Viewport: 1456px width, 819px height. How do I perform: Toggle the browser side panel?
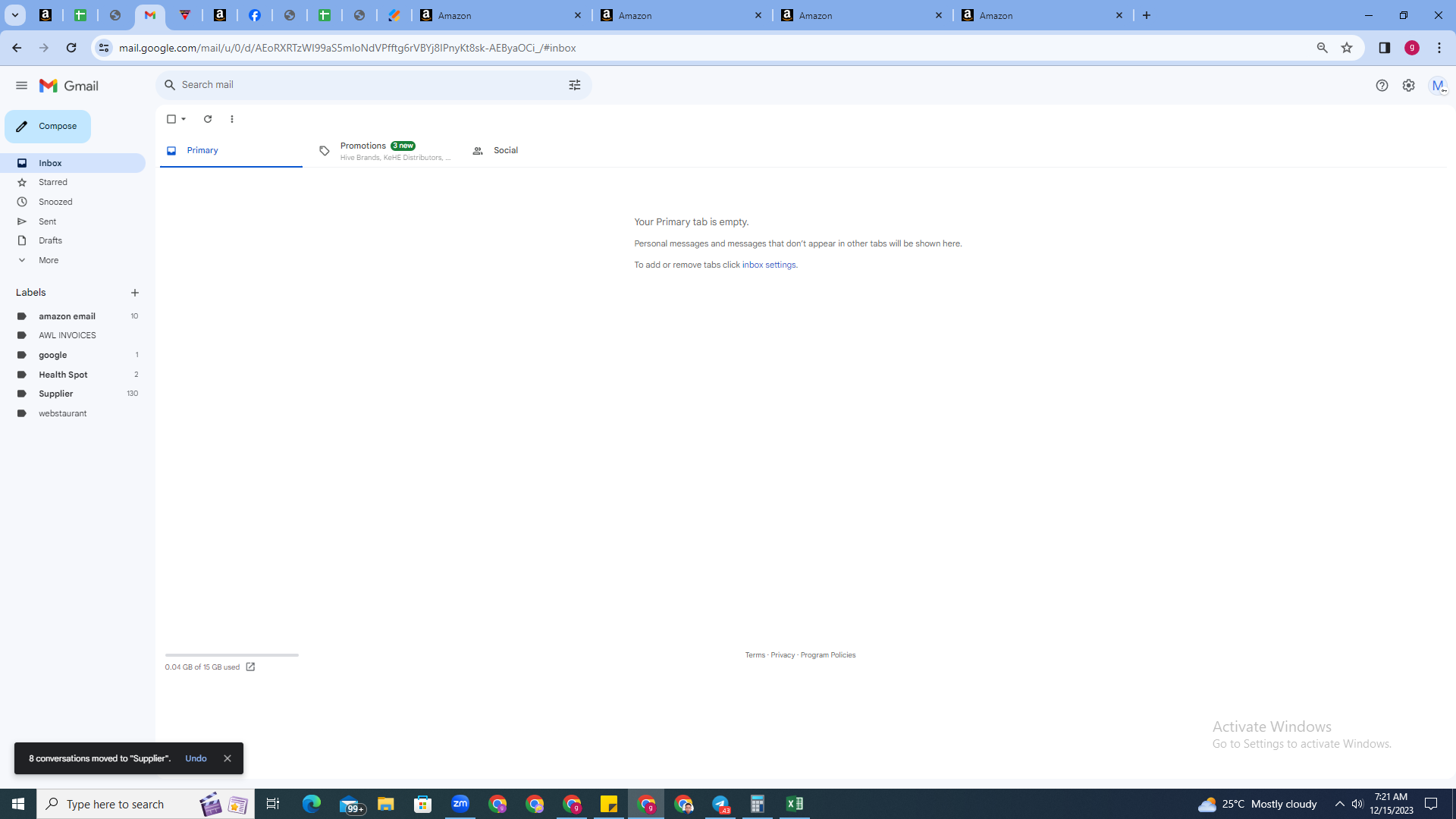click(1384, 48)
